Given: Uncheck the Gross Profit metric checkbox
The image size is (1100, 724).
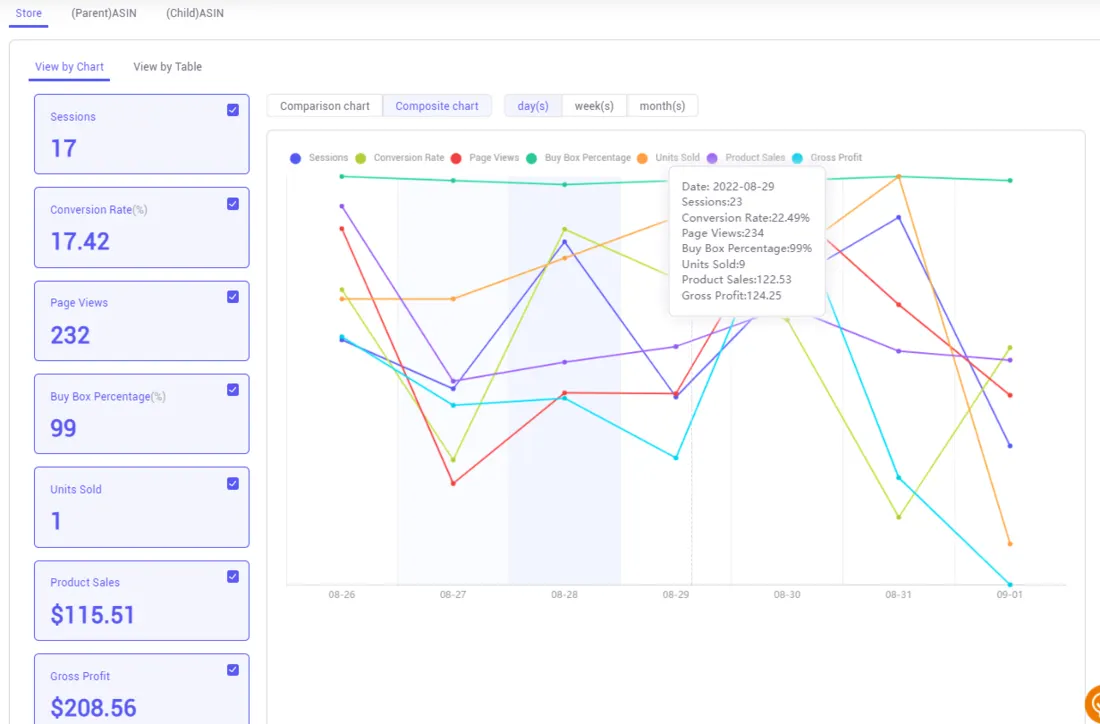Looking at the screenshot, I should (232, 670).
